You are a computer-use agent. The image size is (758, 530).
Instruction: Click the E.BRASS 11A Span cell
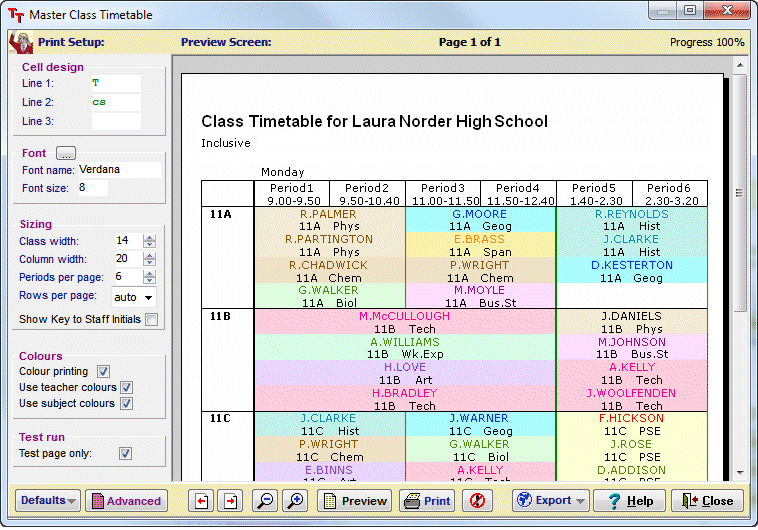pyautogui.click(x=480, y=245)
